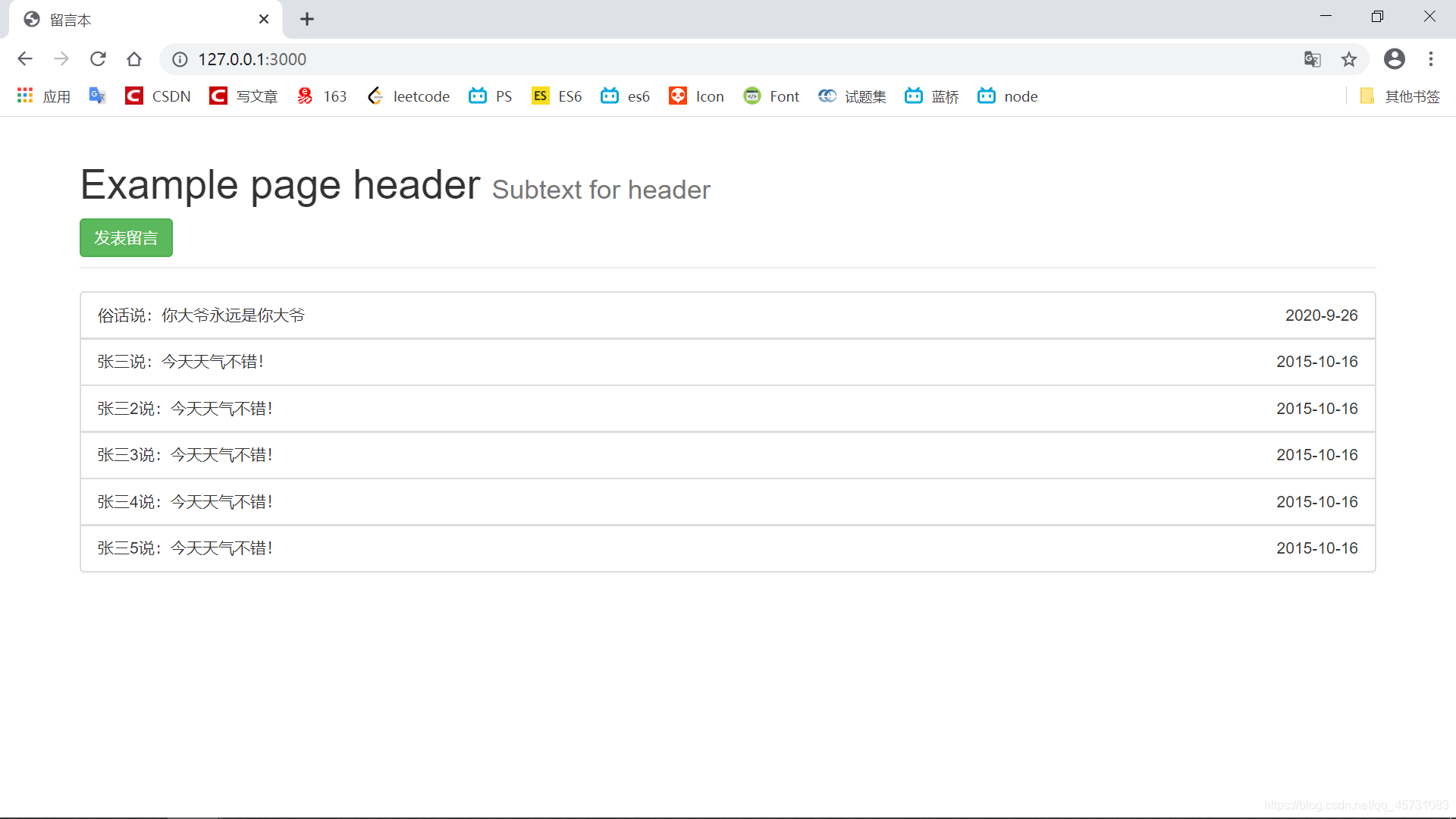
Task: Click the browser profile icon
Action: point(1394,59)
